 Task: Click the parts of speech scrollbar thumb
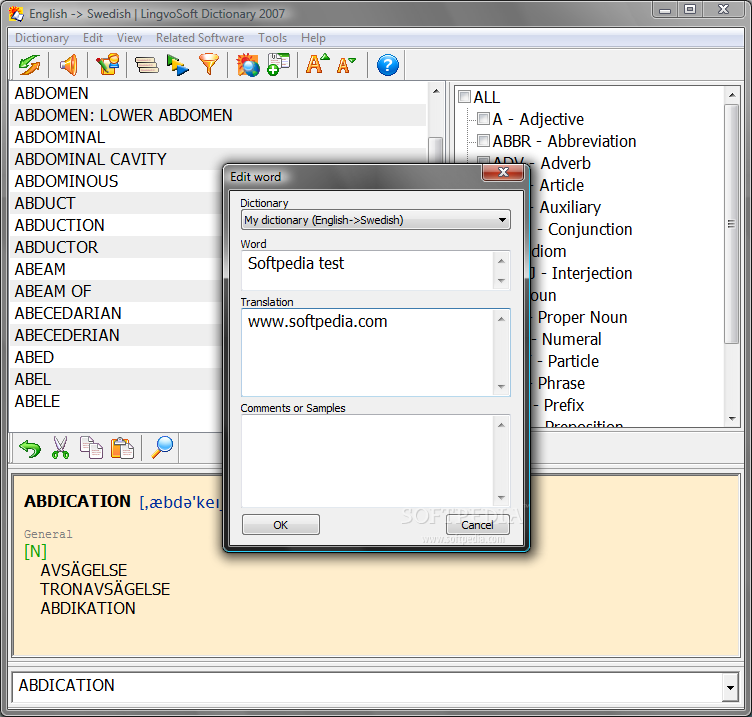click(x=731, y=224)
